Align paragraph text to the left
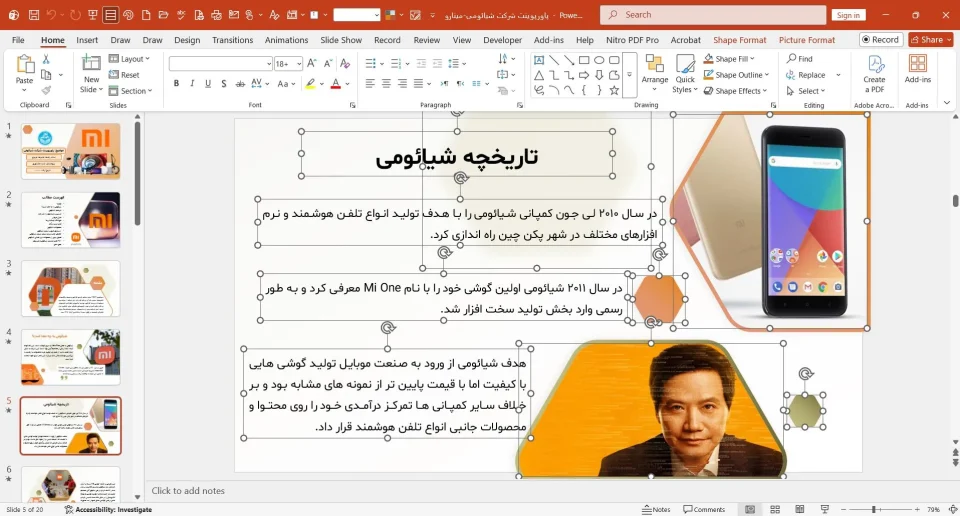The width and height of the screenshot is (960, 516). tap(370, 83)
